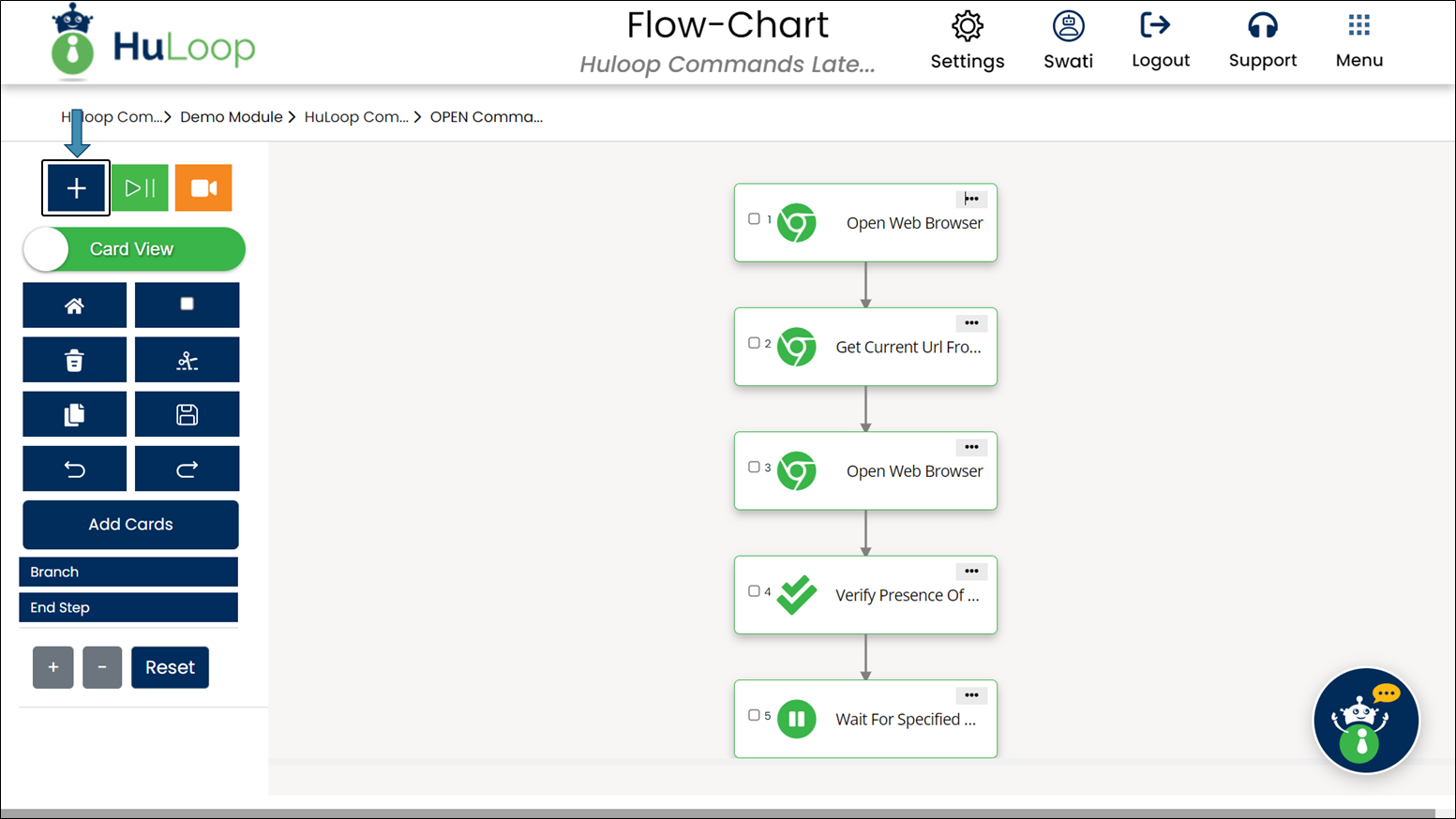This screenshot has width=1456, height=819.
Task: Open Settings gear in header
Action: coord(968,26)
